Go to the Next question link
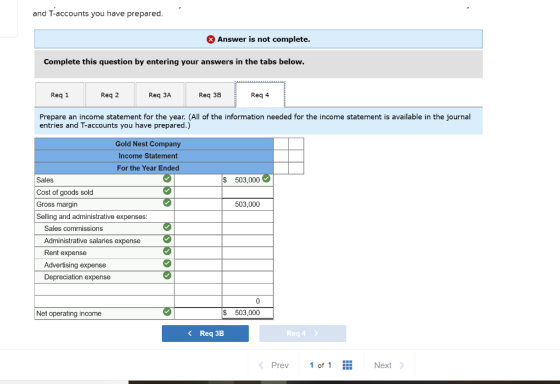Image resolution: width=560 pixels, height=384 pixels. tap(389, 365)
